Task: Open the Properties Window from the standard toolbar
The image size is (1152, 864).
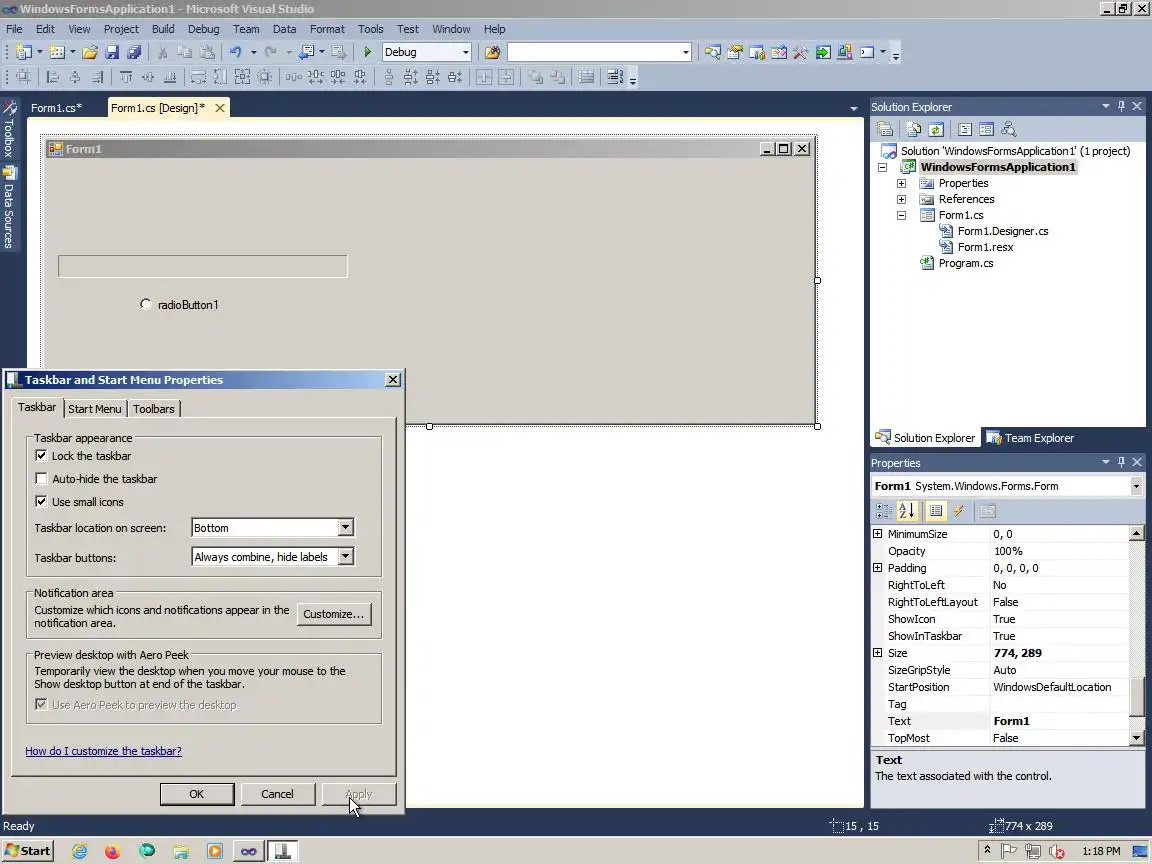Action: tap(735, 52)
